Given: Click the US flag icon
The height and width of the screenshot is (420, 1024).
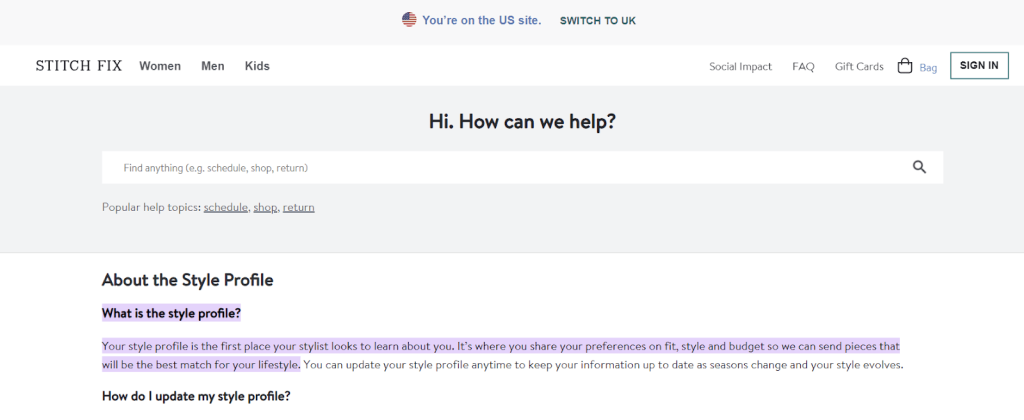Looking at the screenshot, I should pyautogui.click(x=409, y=20).
